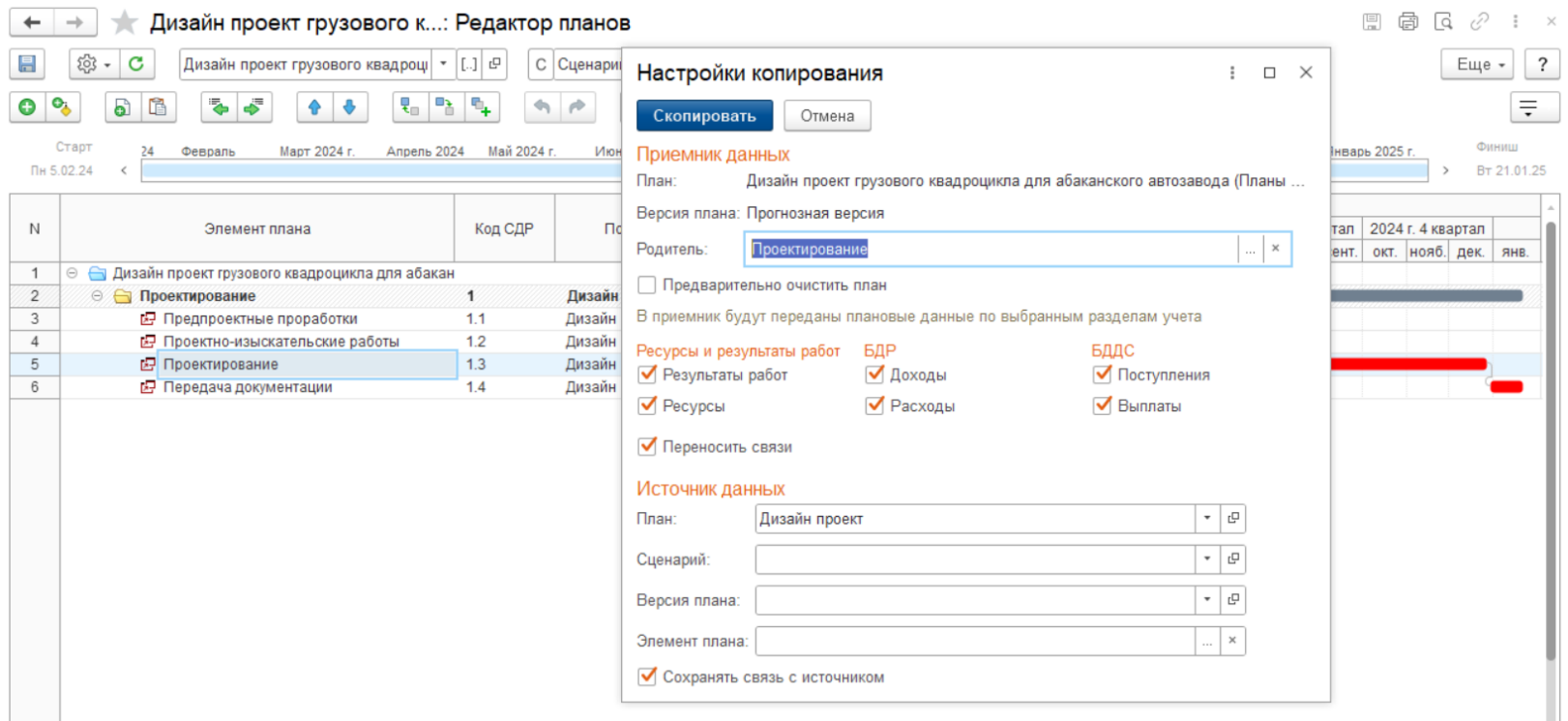
Task: Open the 'Еще' menu
Action: tap(1479, 64)
